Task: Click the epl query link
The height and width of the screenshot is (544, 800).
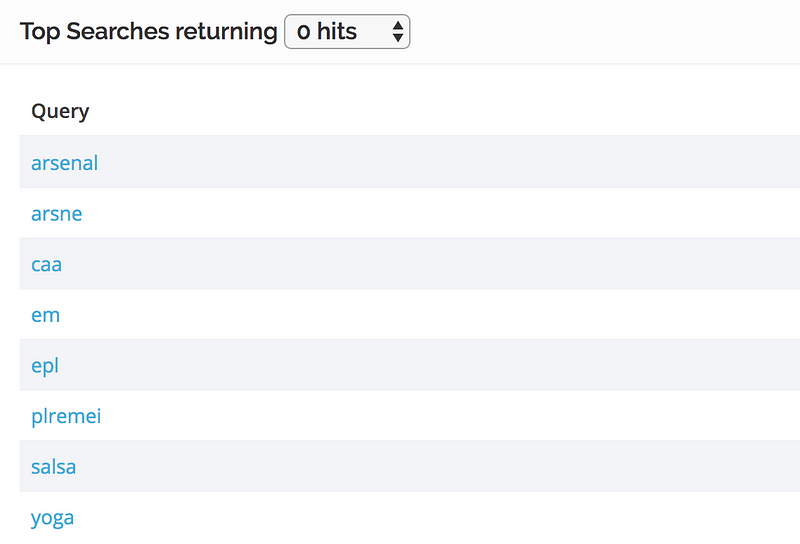Action: (x=45, y=366)
